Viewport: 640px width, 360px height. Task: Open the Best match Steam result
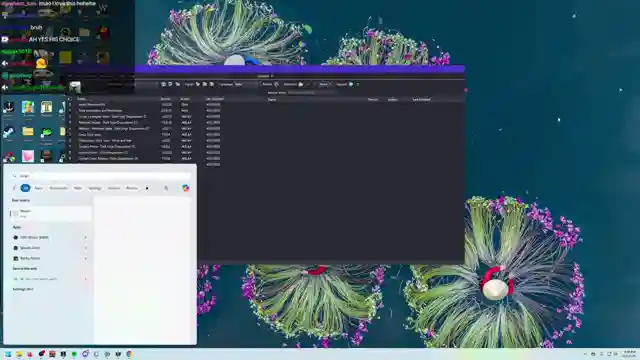click(51, 213)
